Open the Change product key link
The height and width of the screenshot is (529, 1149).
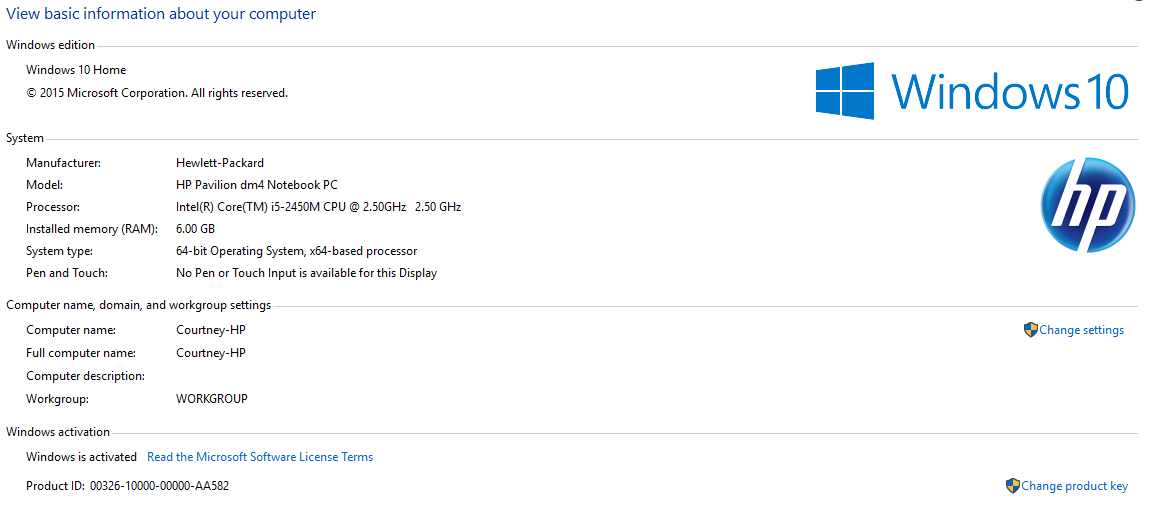(1074, 486)
